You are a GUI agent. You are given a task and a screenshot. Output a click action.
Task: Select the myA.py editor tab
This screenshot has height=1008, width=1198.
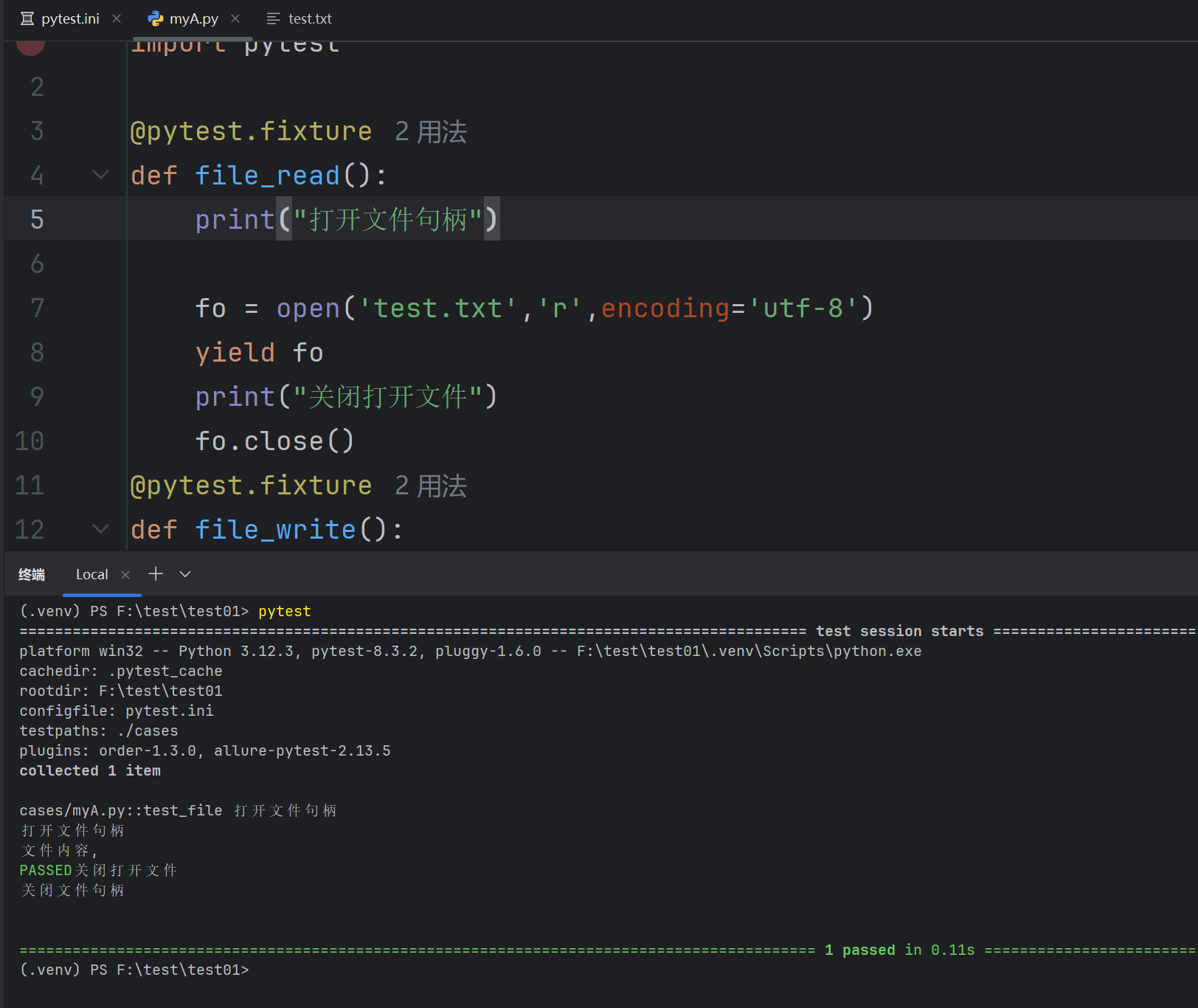[x=193, y=18]
